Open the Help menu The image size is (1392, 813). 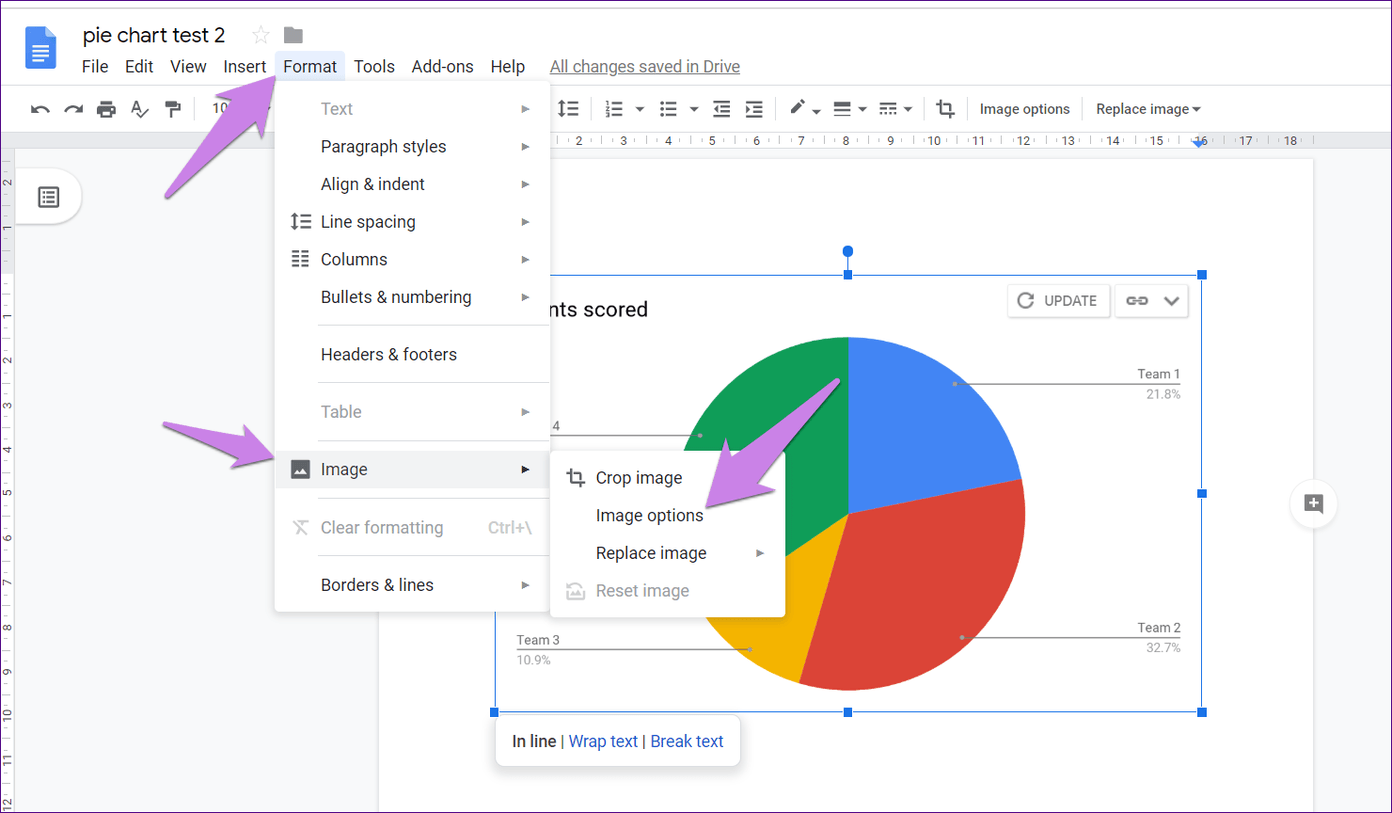tap(508, 66)
